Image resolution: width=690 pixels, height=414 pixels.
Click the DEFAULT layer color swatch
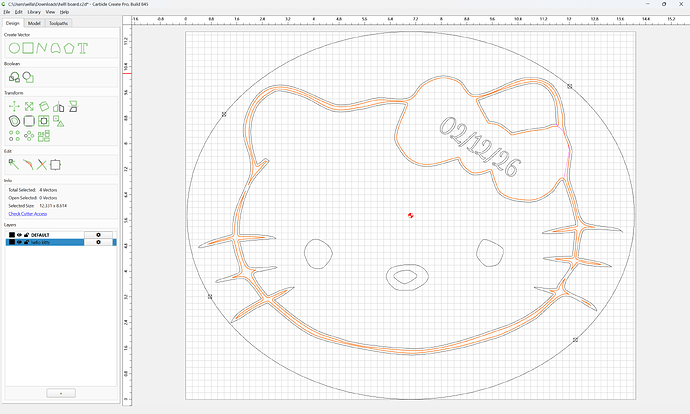(12, 235)
